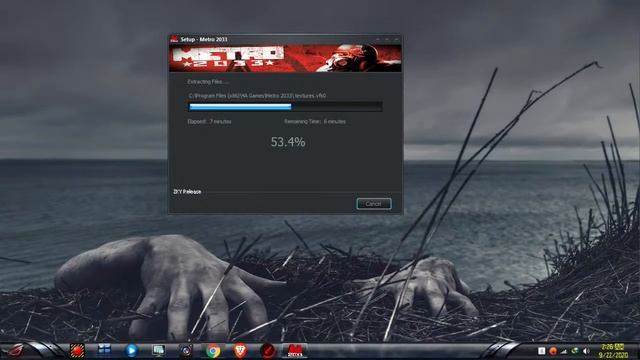Click the Metro 2033 banner image
The image size is (640, 360).
pos(285,58)
